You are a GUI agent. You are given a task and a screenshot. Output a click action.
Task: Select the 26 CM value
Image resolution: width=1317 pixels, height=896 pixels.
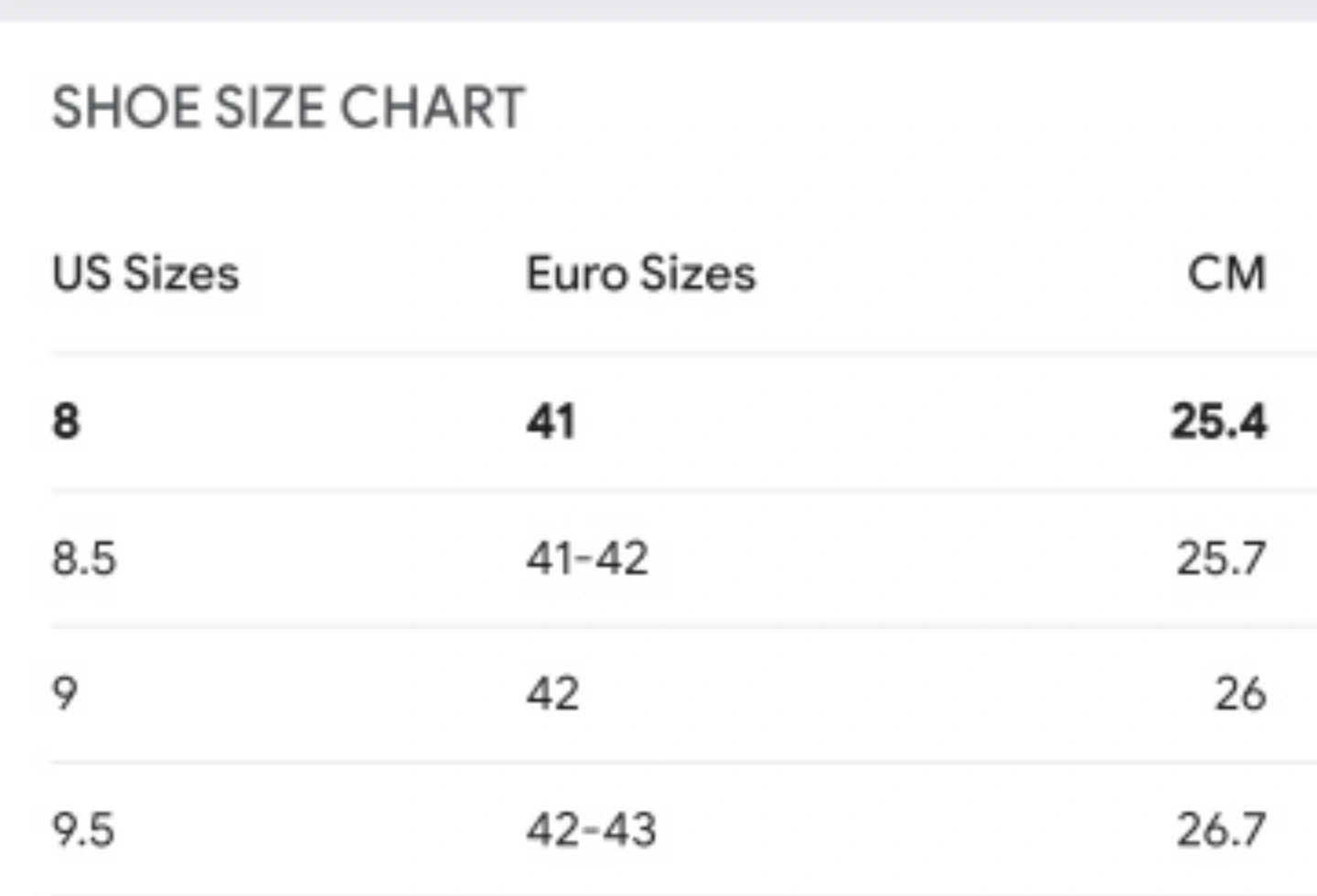1240,694
